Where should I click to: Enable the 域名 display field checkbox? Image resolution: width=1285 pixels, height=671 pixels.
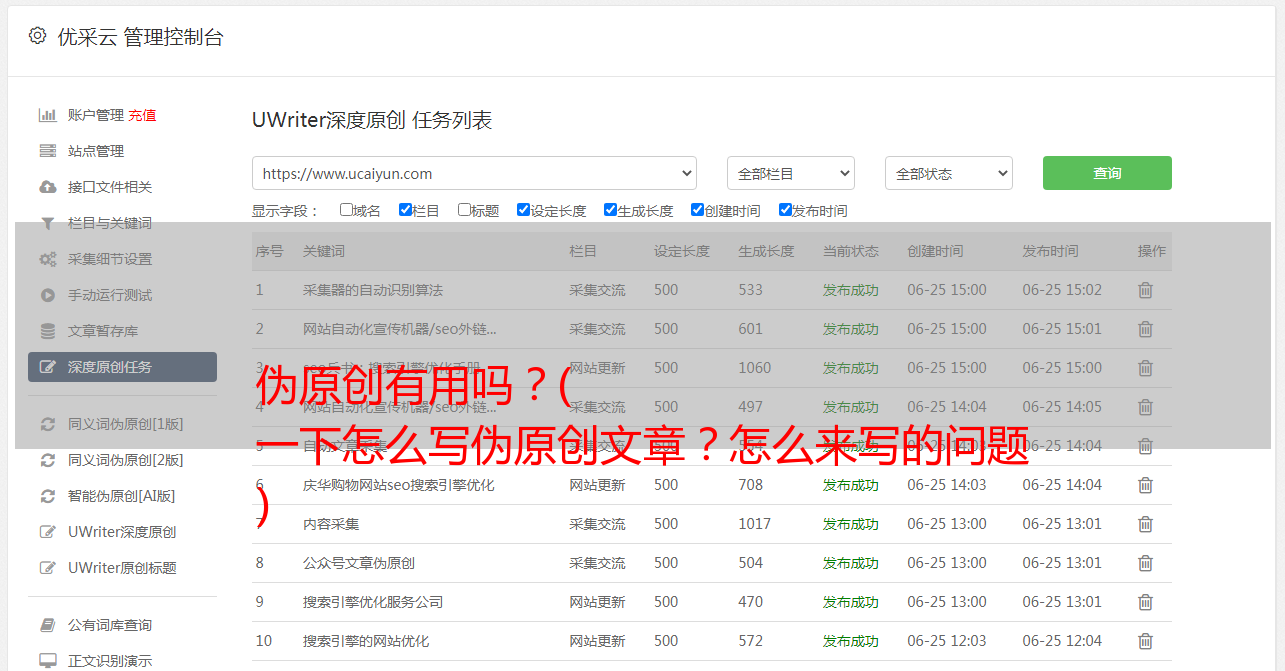click(x=346, y=210)
